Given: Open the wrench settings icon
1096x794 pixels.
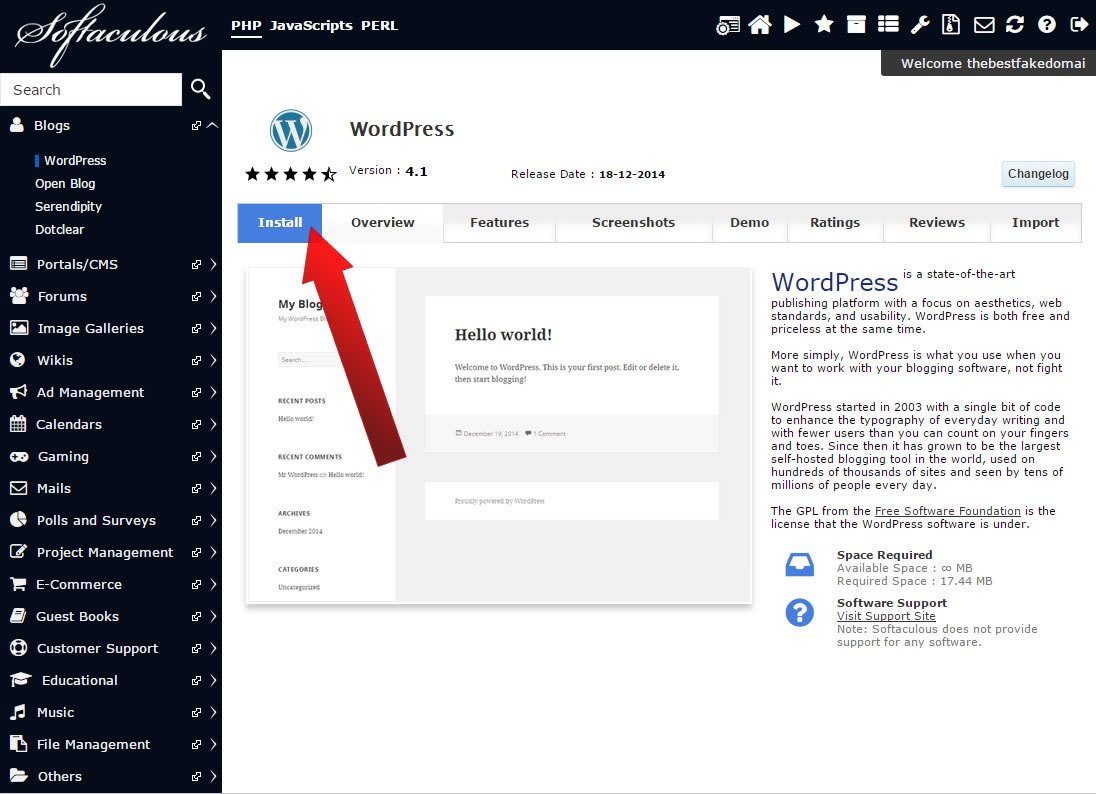Looking at the screenshot, I should 920,25.
